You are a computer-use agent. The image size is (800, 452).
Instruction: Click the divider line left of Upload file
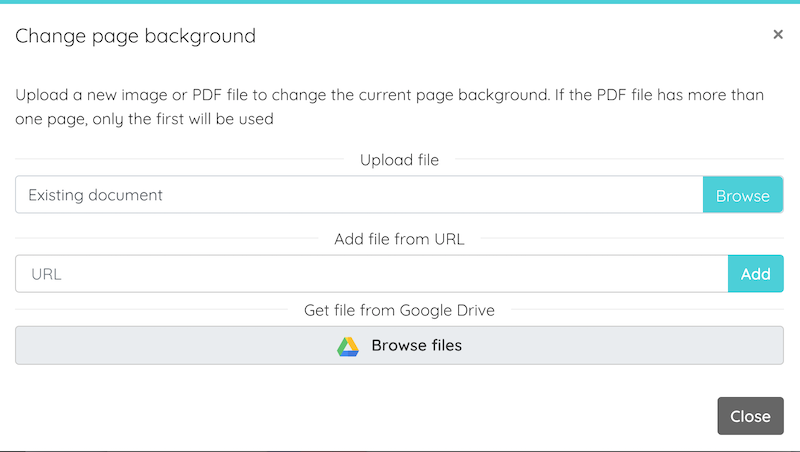pyautogui.click(x=180, y=159)
